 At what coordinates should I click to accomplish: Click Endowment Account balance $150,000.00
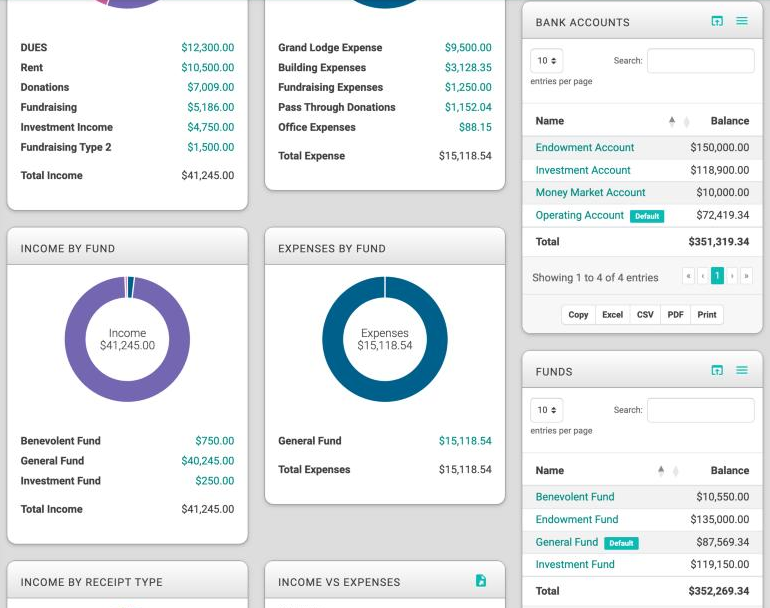pos(719,147)
